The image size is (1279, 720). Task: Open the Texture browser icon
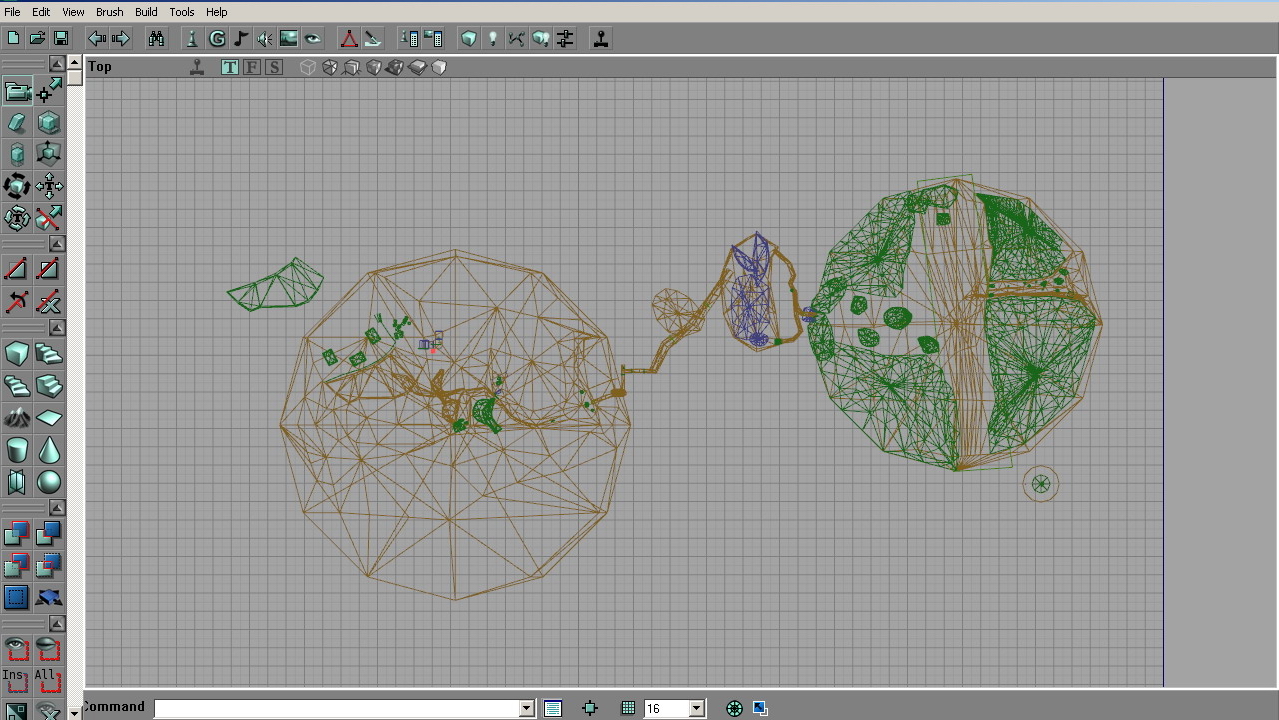(x=289, y=39)
